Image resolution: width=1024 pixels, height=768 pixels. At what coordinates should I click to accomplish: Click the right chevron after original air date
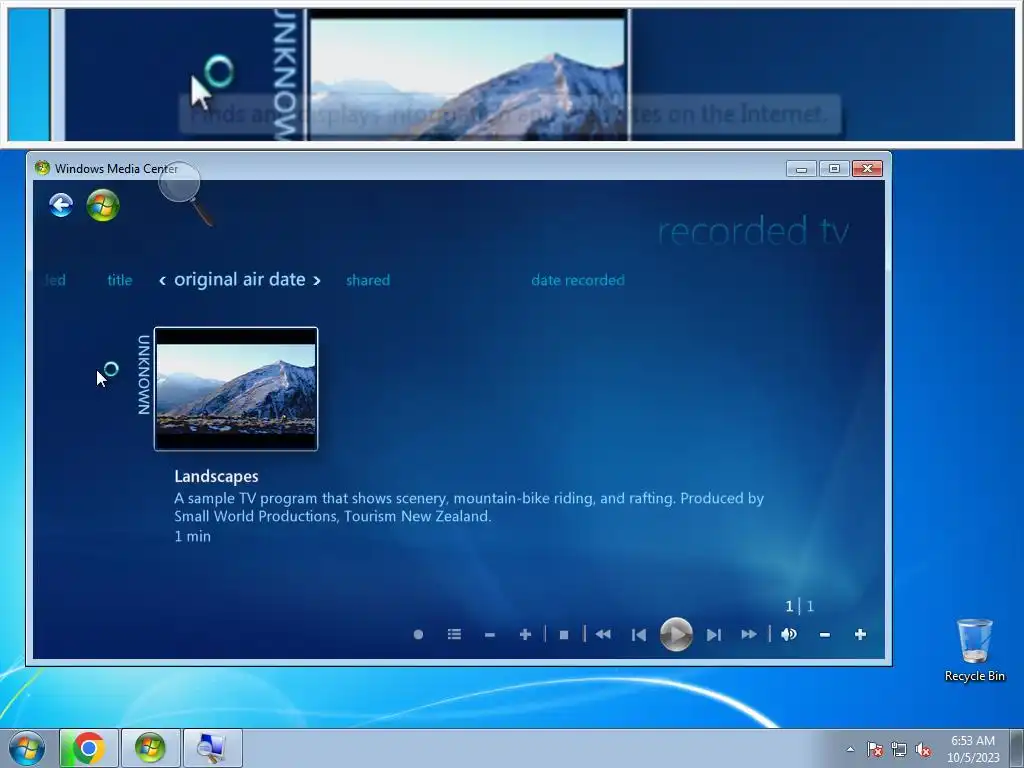[317, 280]
